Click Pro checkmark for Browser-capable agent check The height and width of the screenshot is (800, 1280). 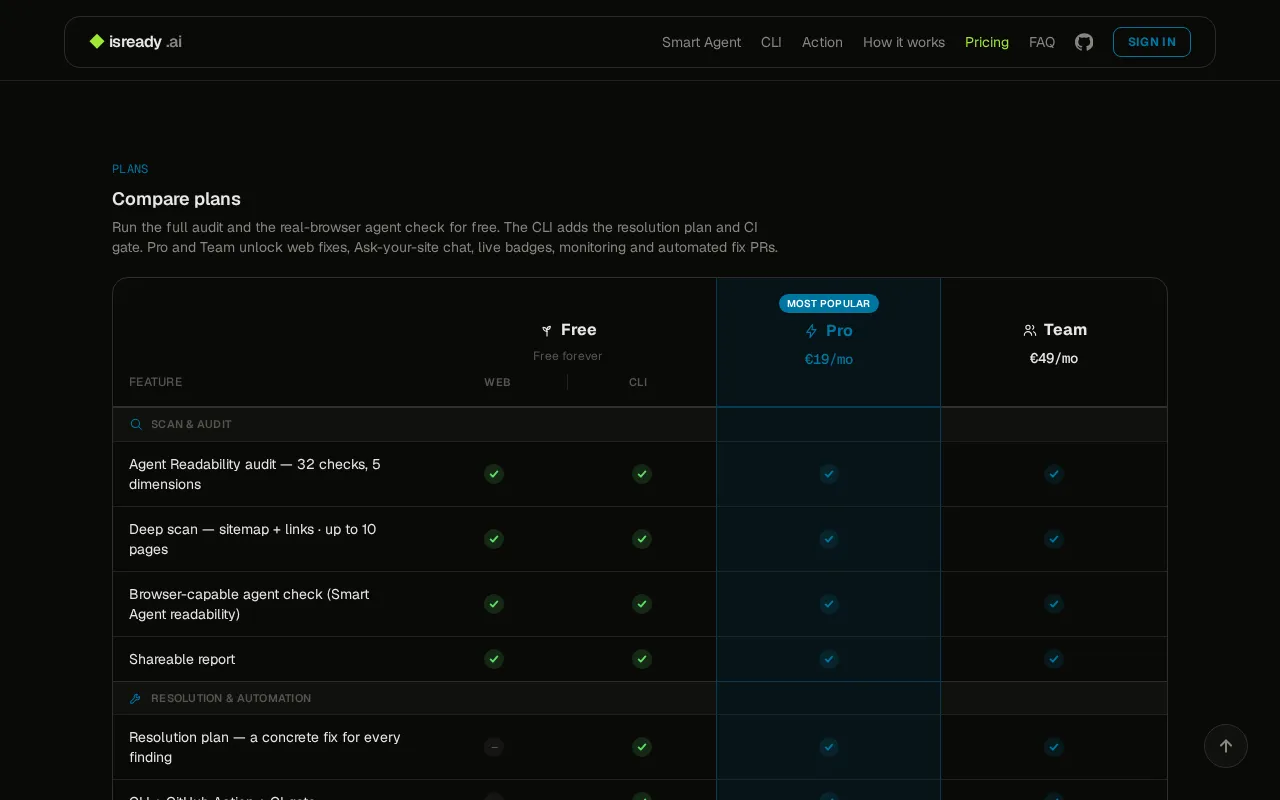pyautogui.click(x=829, y=604)
